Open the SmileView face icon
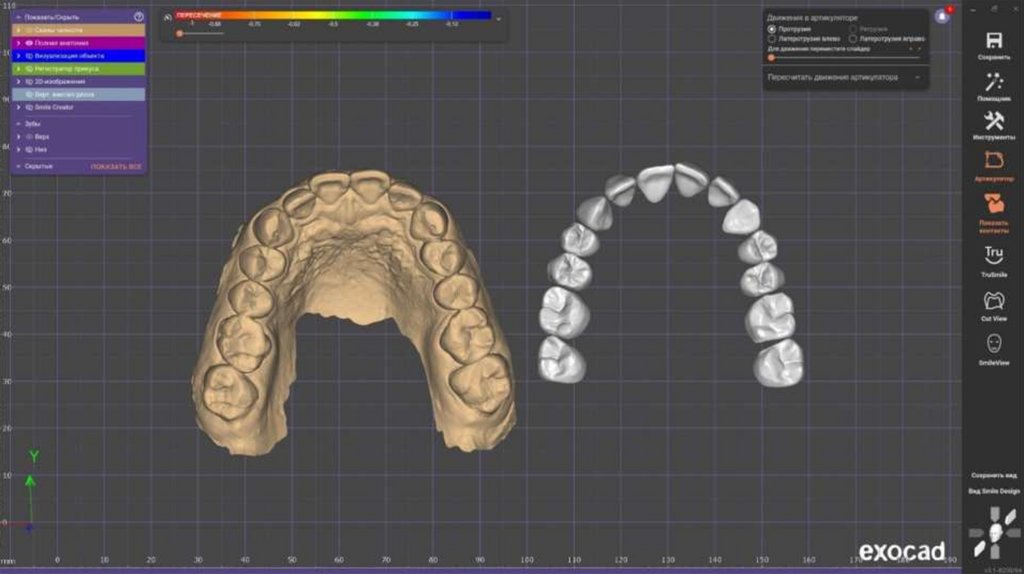 coord(994,343)
